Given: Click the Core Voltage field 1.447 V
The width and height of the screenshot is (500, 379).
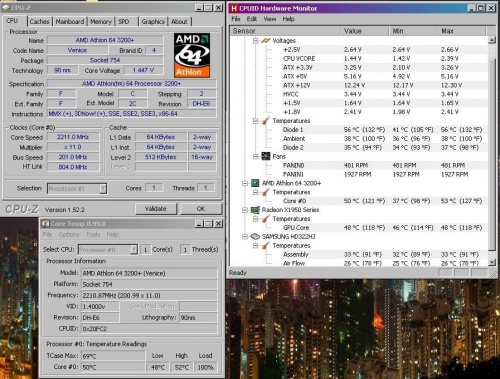Looking at the screenshot, I should (143, 70).
